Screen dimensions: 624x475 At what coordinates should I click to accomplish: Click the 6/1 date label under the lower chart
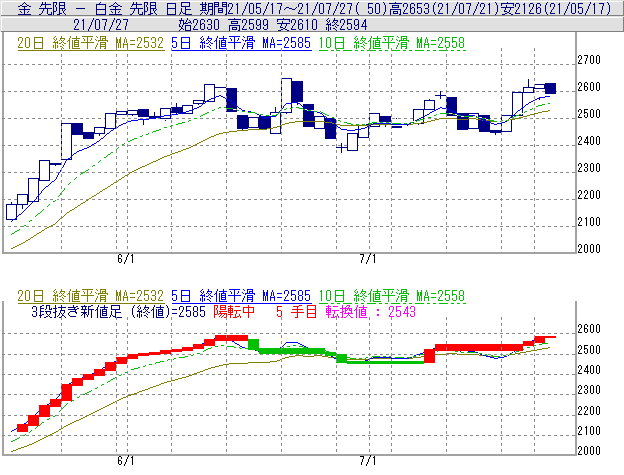click(126, 461)
